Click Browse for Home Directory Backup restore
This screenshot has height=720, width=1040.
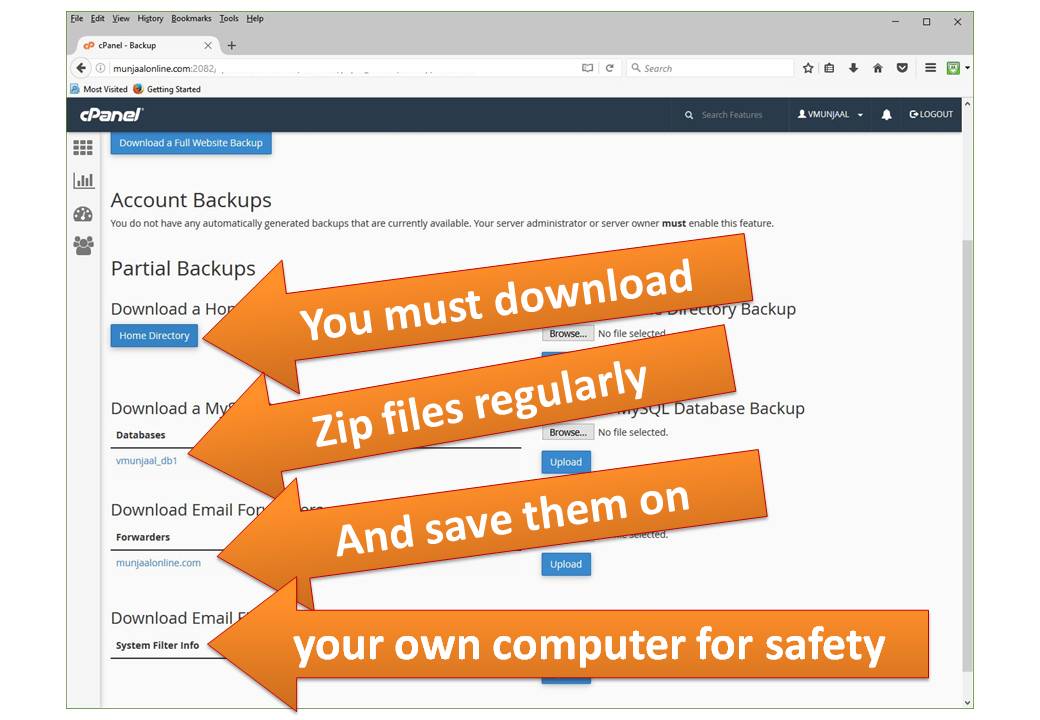click(568, 333)
